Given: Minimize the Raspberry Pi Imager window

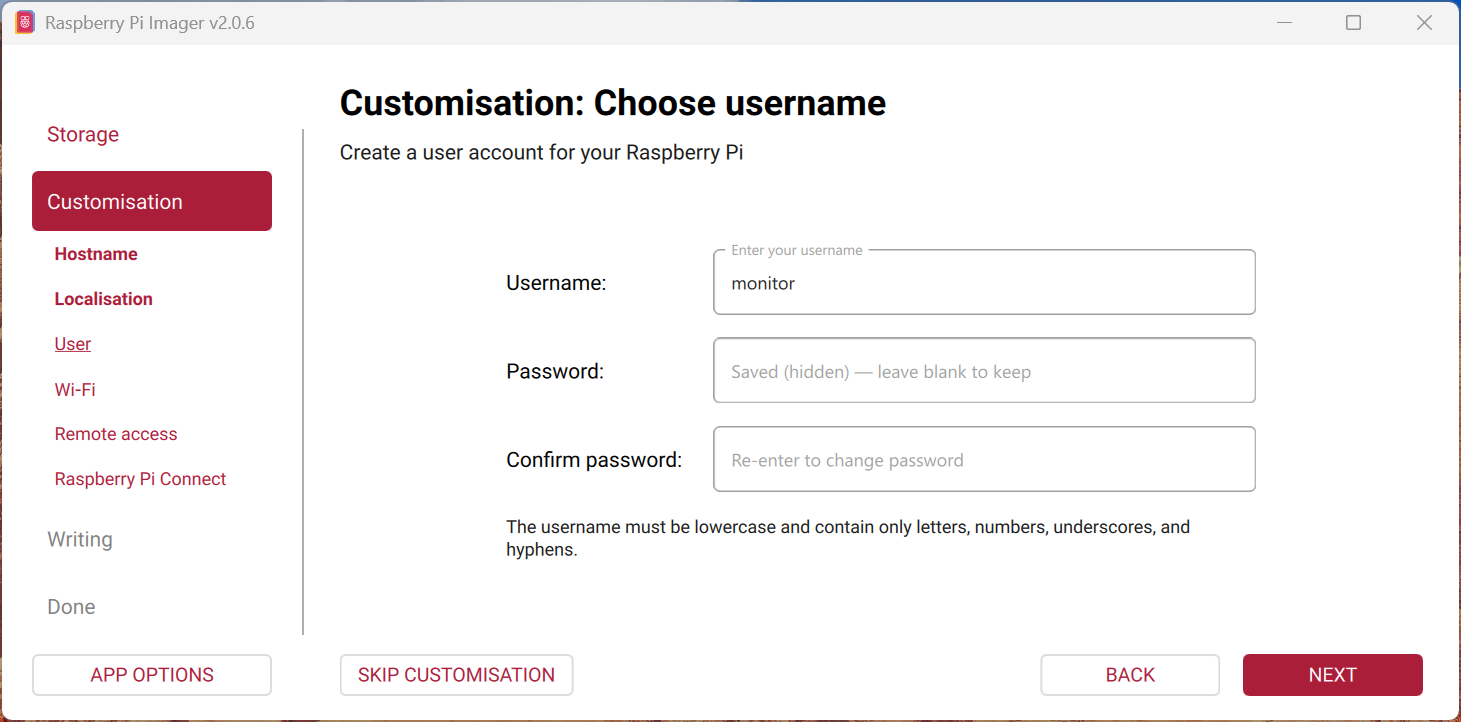Looking at the screenshot, I should pyautogui.click(x=1284, y=22).
